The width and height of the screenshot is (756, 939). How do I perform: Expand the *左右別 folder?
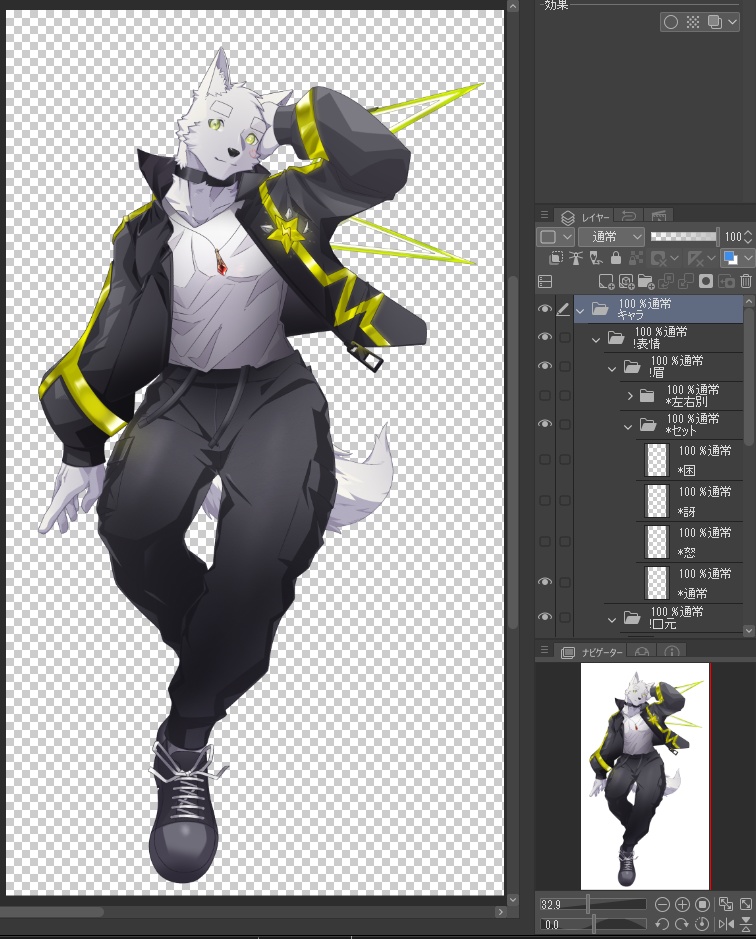tap(630, 396)
